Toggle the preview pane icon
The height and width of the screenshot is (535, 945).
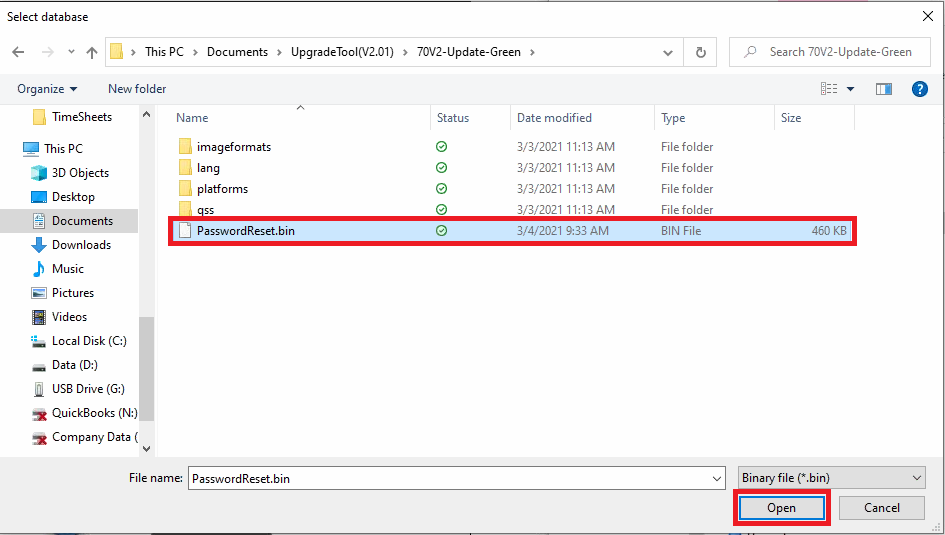click(x=884, y=89)
